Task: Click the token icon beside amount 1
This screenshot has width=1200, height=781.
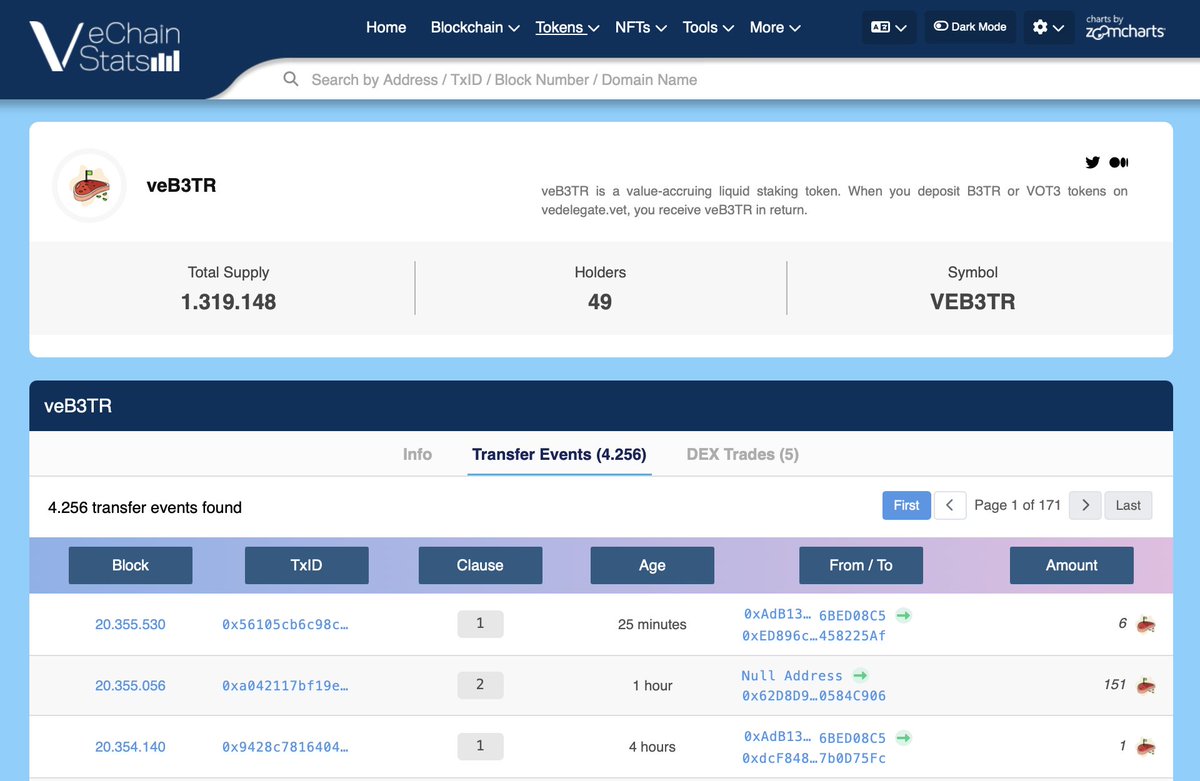Action: (x=1146, y=747)
